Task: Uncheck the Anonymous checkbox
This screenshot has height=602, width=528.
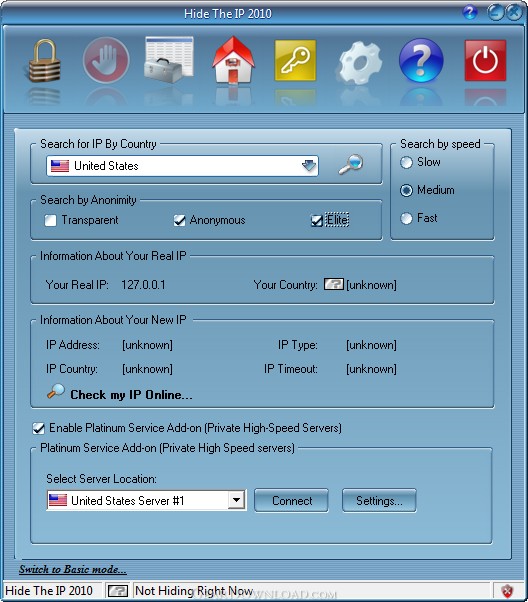Action: click(x=179, y=220)
